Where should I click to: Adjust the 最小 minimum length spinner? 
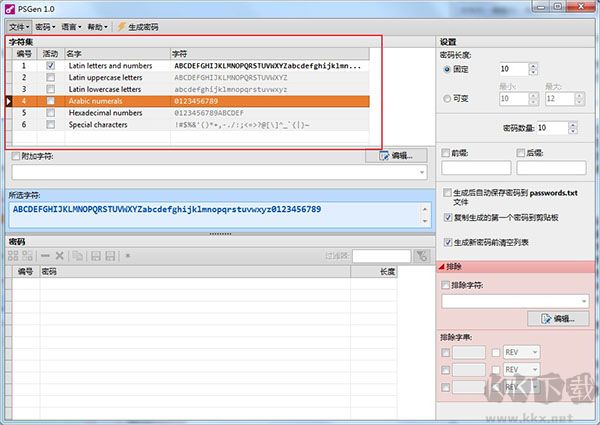coord(533,99)
